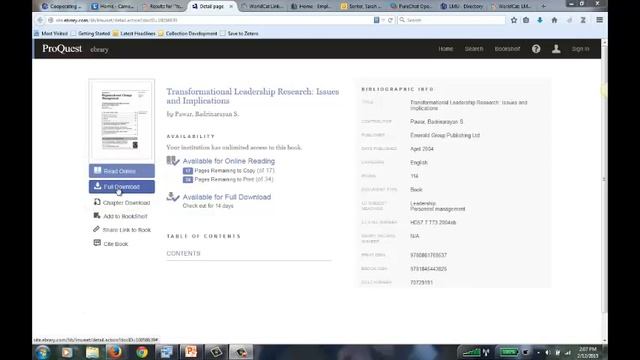640x360 pixels.
Task: Switch to the Results for browser tab
Action: (x=162, y=6)
